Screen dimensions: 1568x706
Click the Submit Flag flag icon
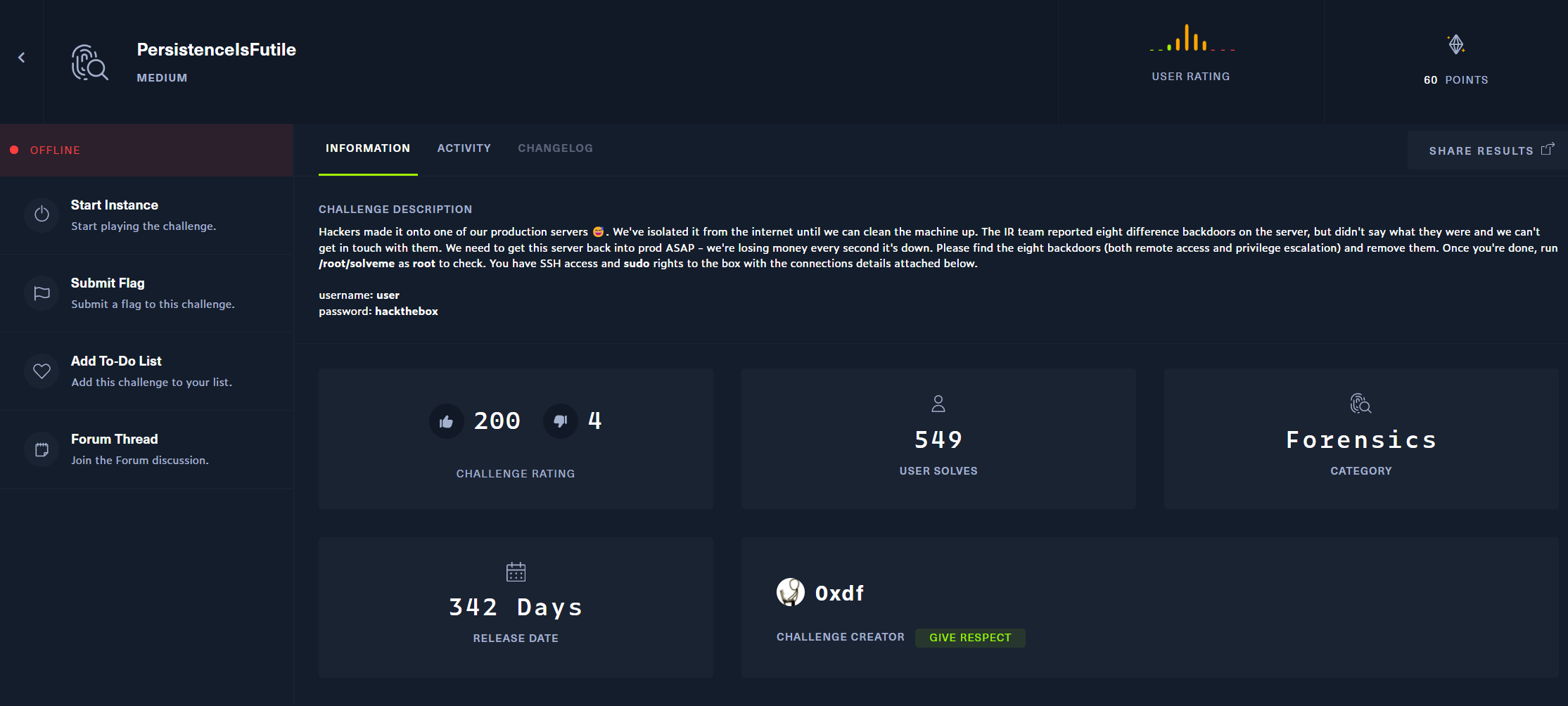42,293
